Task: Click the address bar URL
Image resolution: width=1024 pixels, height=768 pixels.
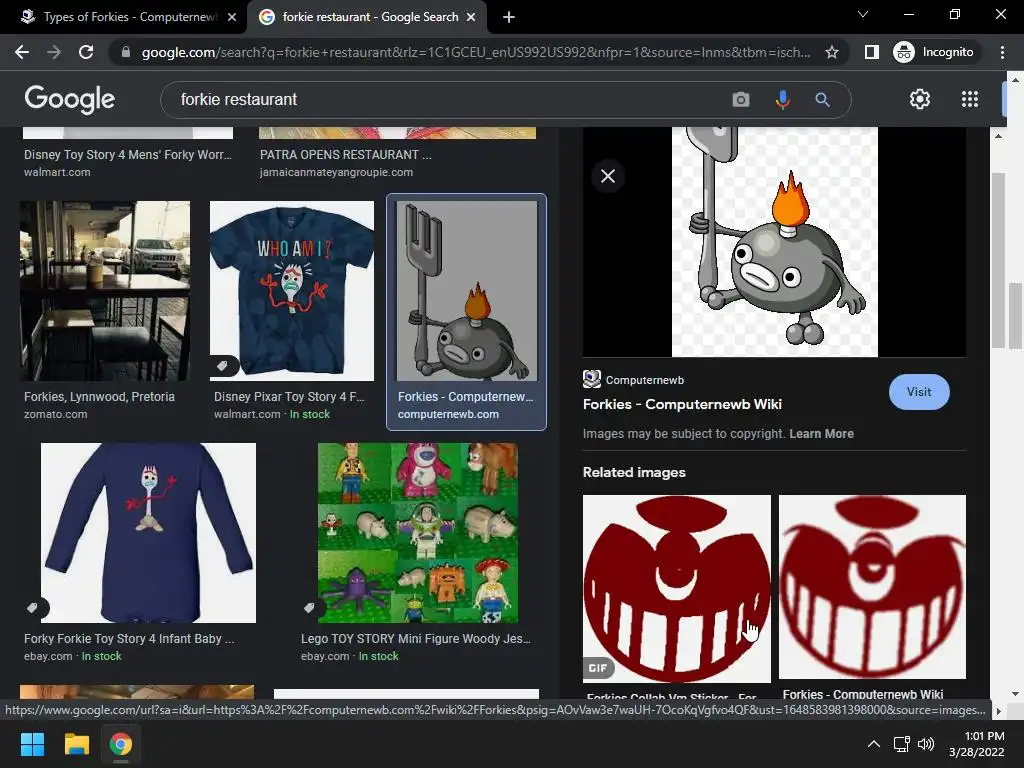Action: pyautogui.click(x=475, y=52)
